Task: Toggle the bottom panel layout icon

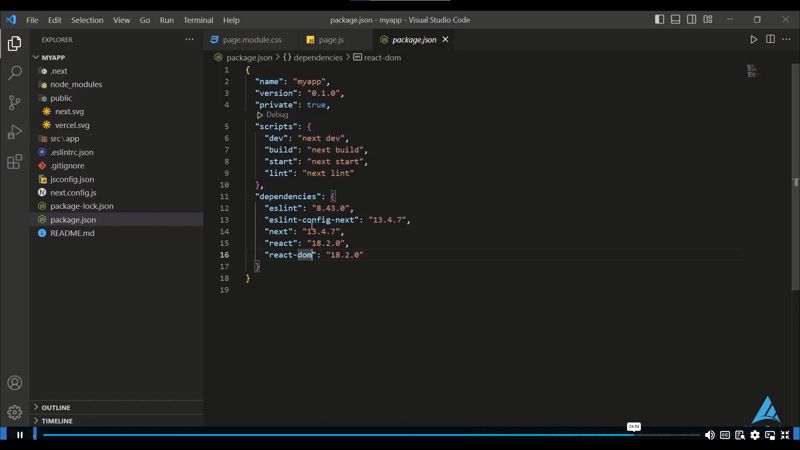Action: [x=675, y=19]
